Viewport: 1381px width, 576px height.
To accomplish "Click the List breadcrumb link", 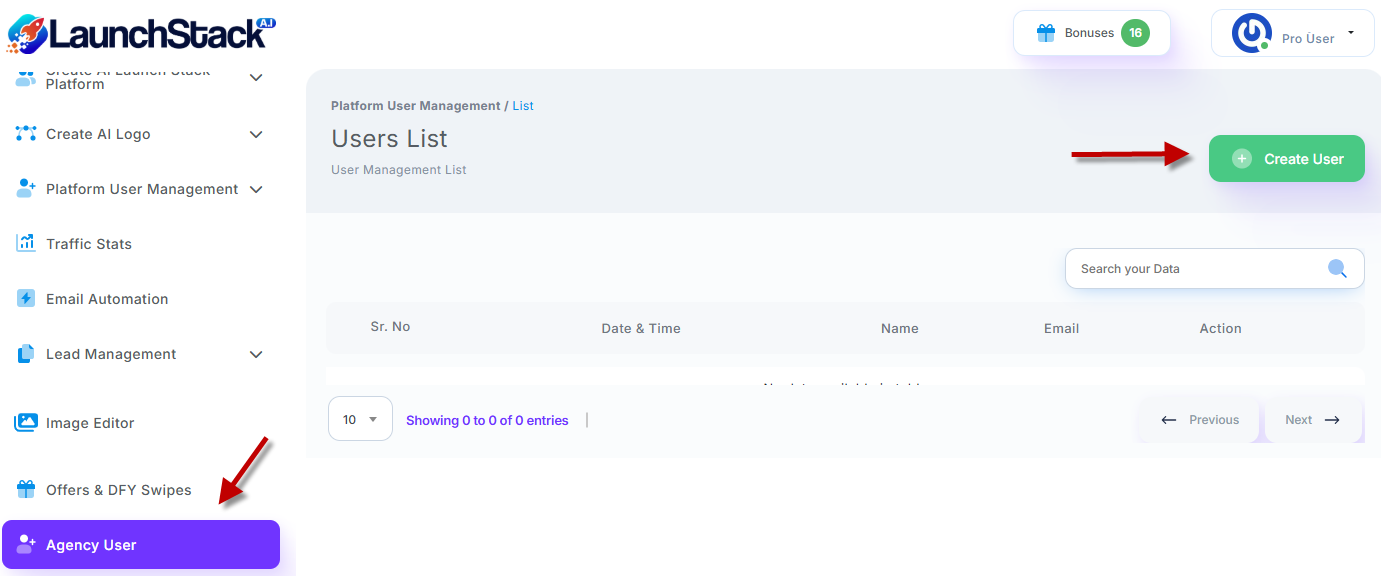I will pyautogui.click(x=523, y=106).
